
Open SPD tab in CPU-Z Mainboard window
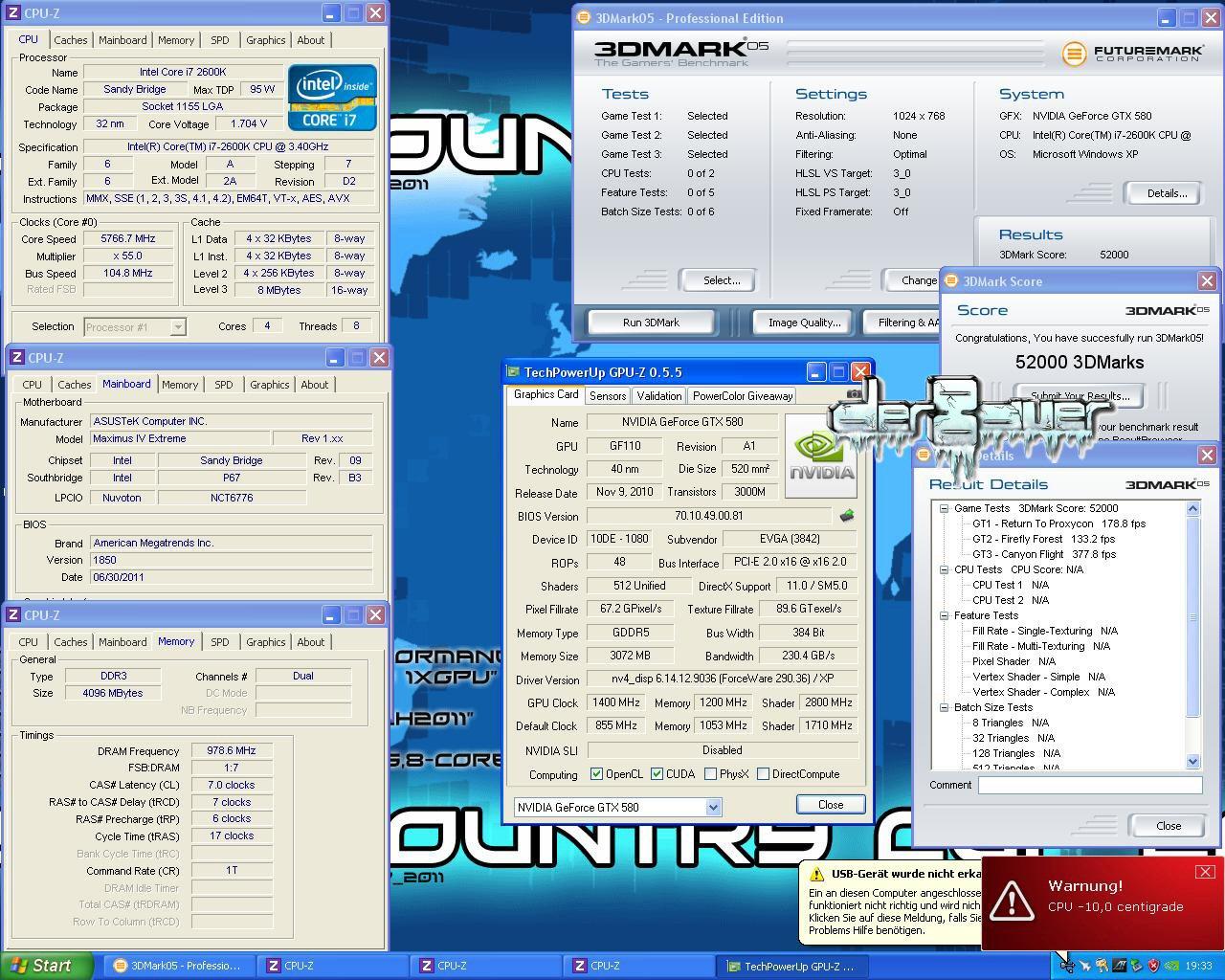click(x=224, y=385)
